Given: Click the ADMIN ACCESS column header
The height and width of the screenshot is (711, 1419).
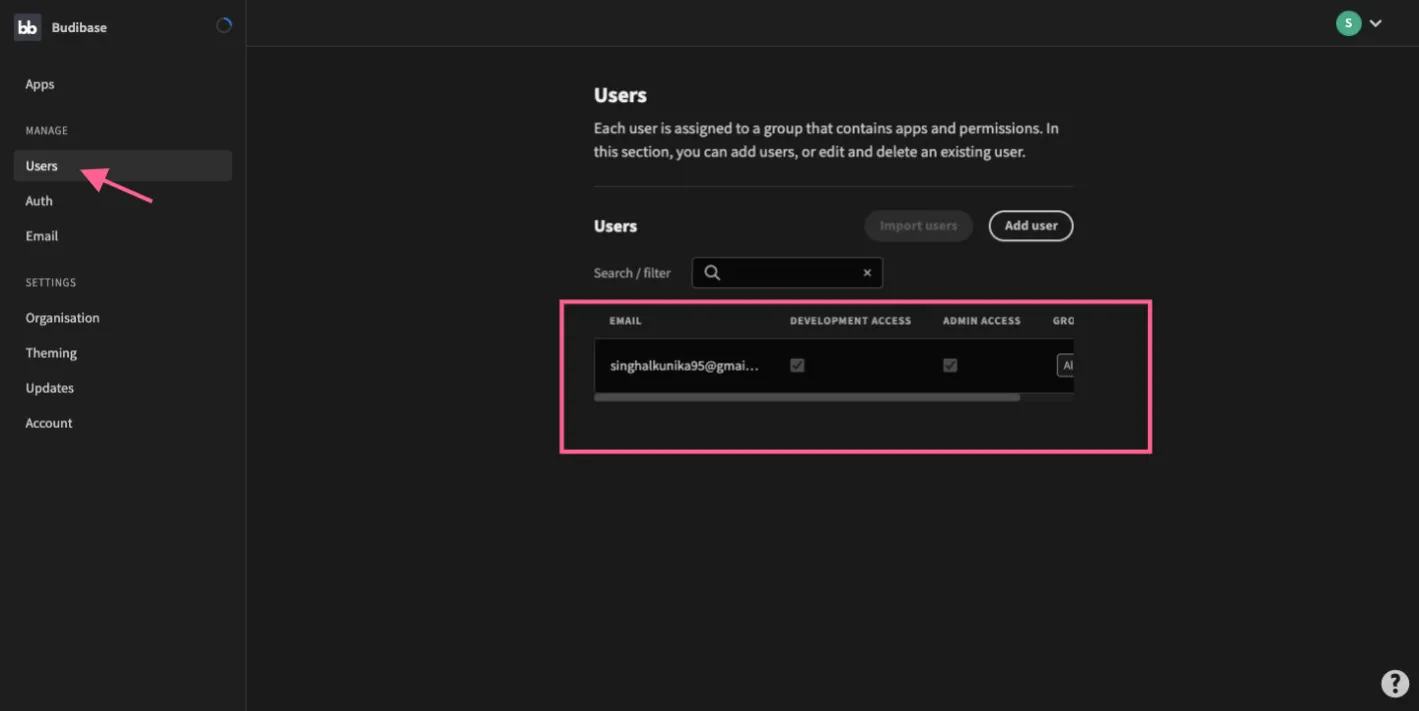Looking at the screenshot, I should pyautogui.click(x=981, y=321).
